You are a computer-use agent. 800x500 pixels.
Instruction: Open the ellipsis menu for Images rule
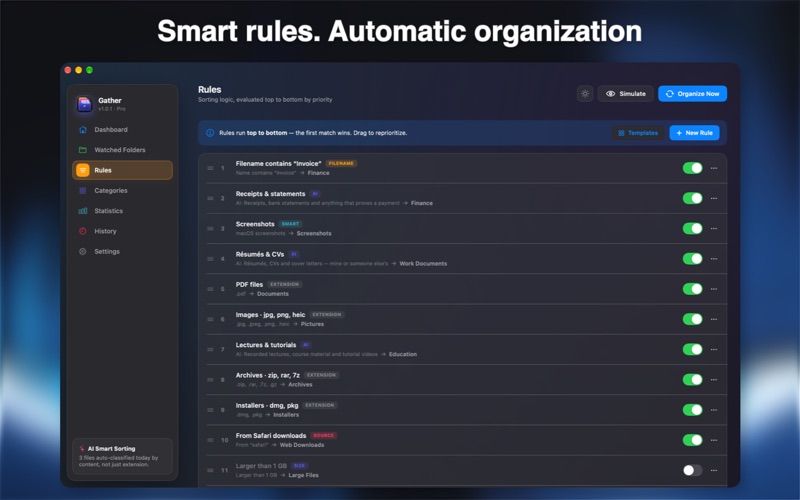pyautogui.click(x=714, y=319)
